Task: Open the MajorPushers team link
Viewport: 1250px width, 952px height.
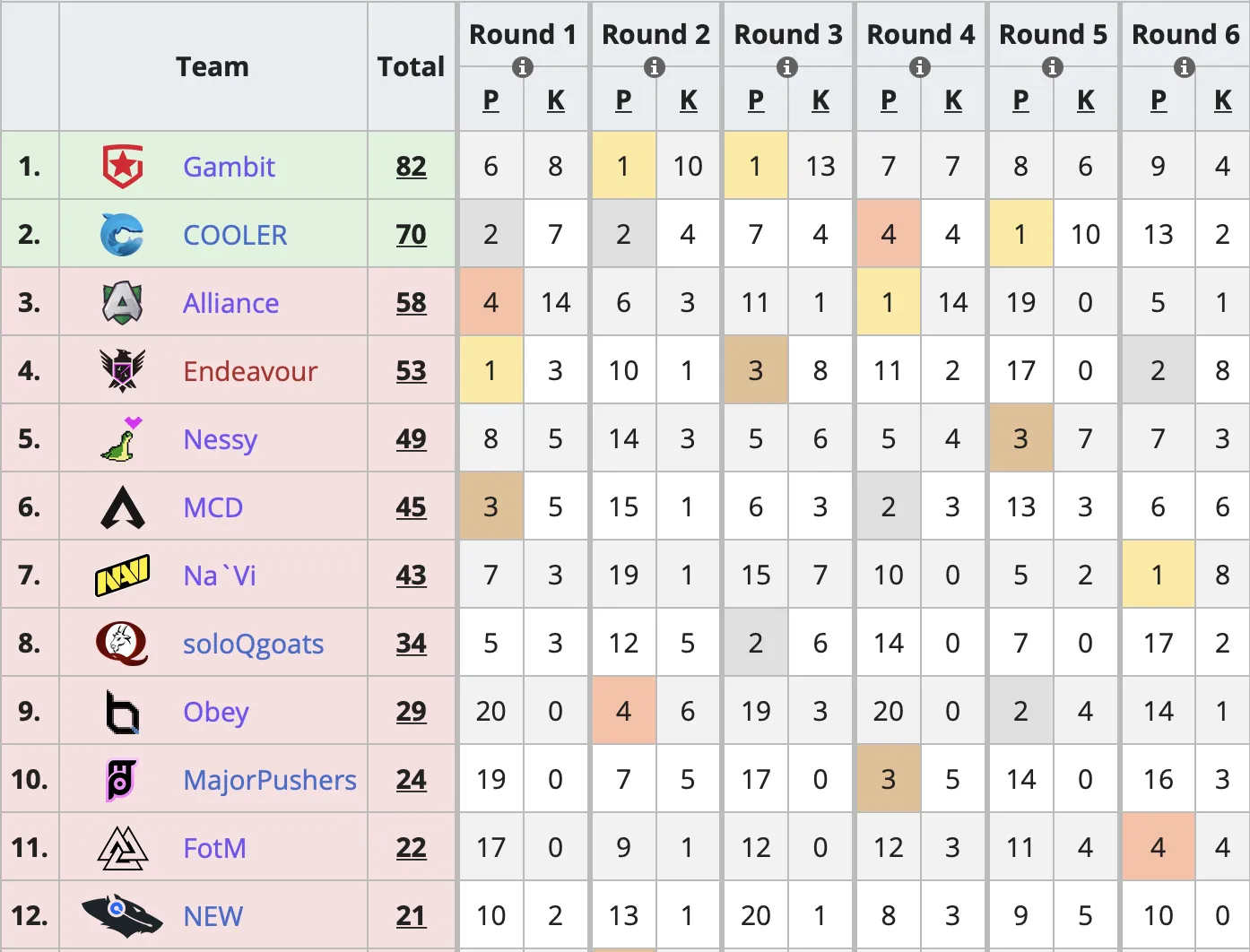Action: point(270,780)
